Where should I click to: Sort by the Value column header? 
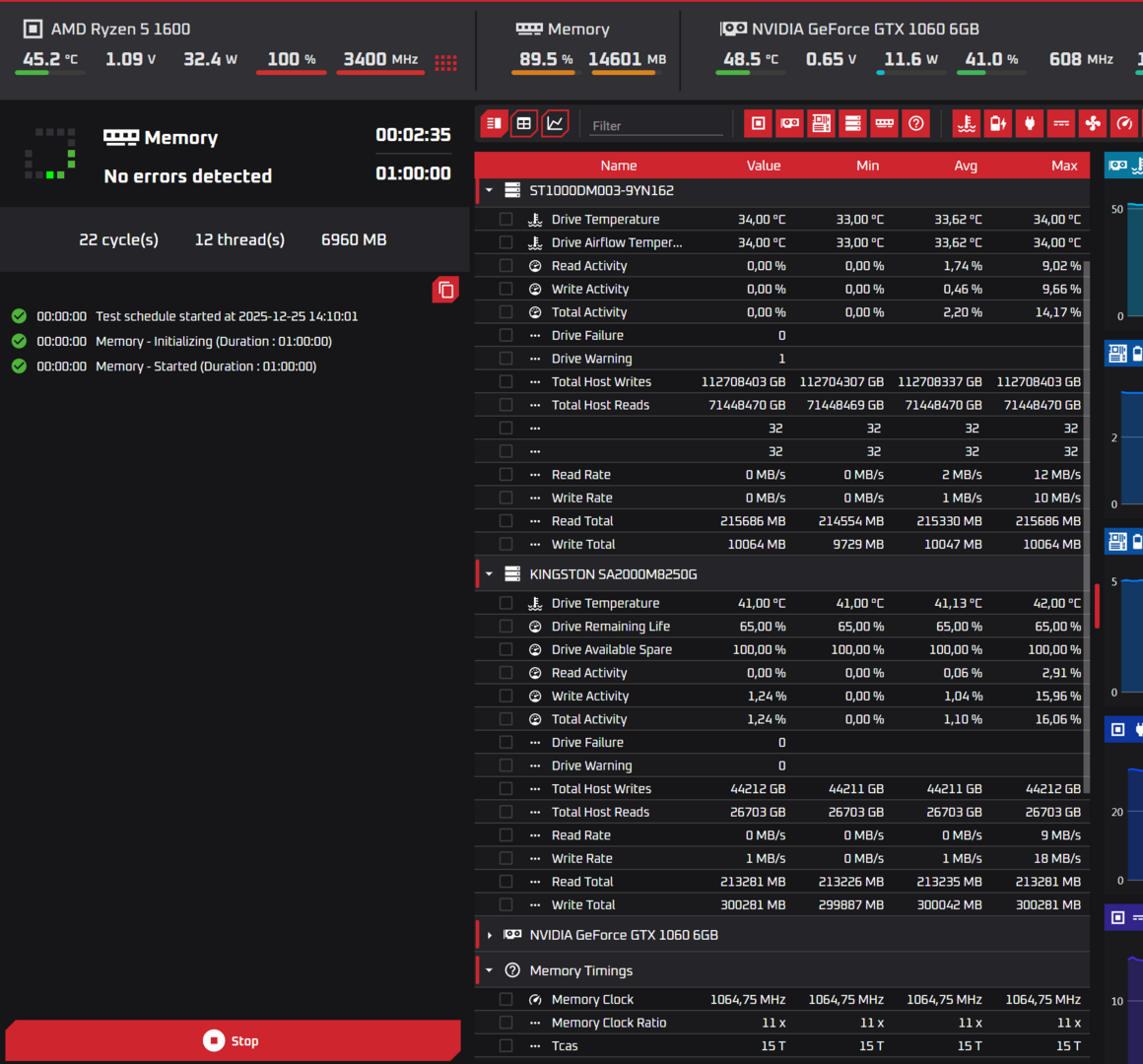(764, 166)
